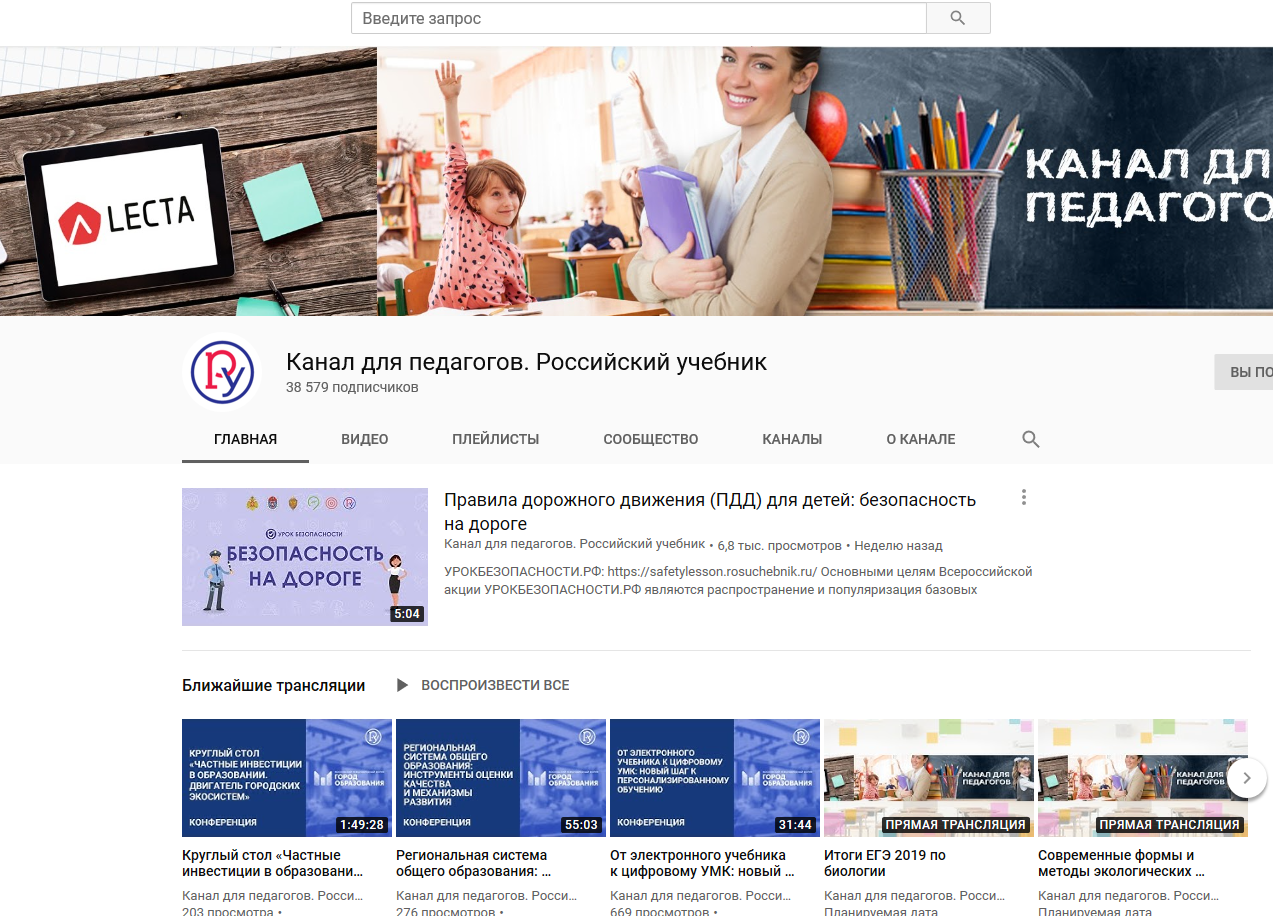The width and height of the screenshot is (1273, 916).
Task: Click the Региональная система общего образования title
Action: click(x=474, y=863)
